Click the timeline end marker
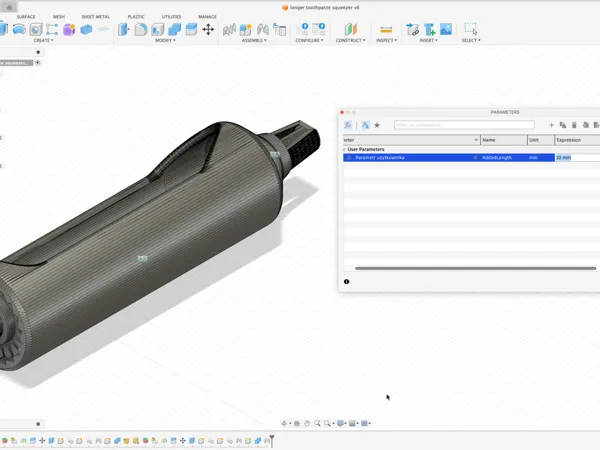 pos(272,440)
